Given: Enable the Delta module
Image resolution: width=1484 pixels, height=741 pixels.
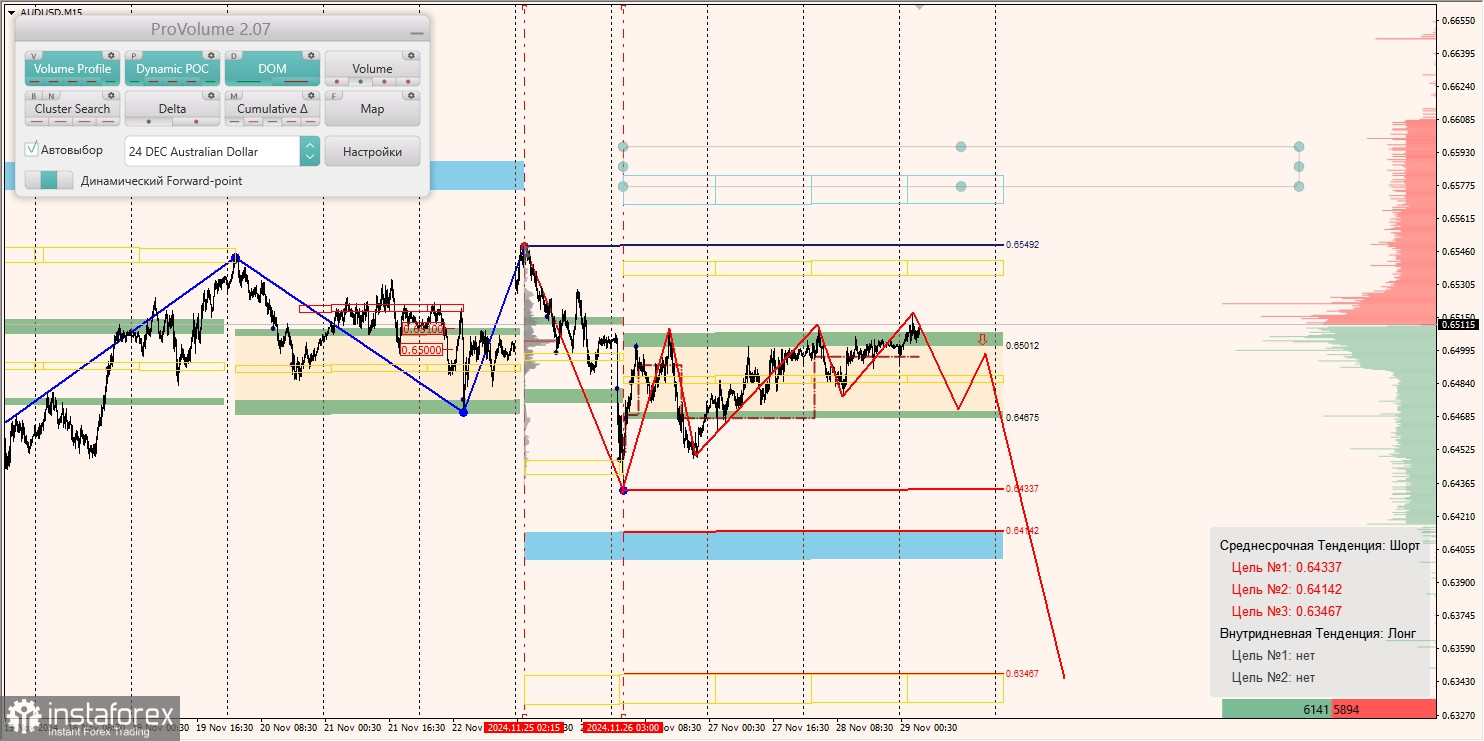Looking at the screenshot, I should coord(172,109).
